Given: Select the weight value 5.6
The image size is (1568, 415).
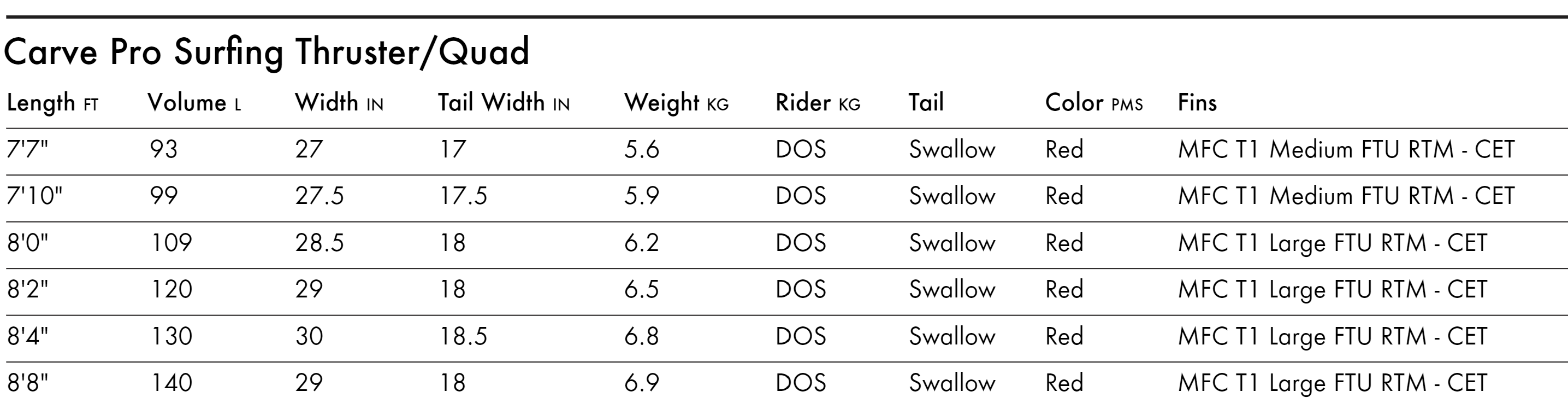Looking at the screenshot, I should pyautogui.click(x=642, y=149).
